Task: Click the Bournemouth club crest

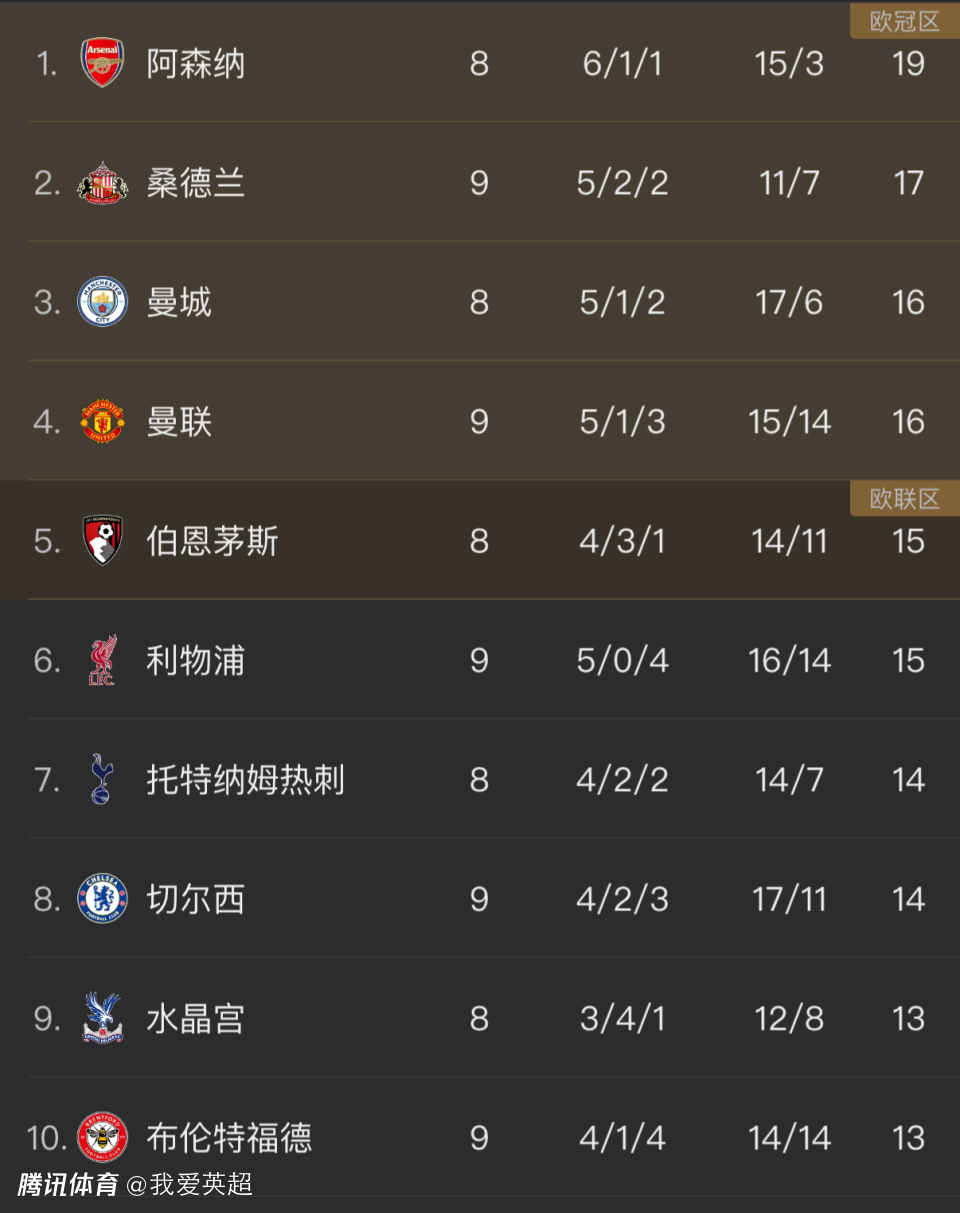Action: pyautogui.click(x=102, y=541)
